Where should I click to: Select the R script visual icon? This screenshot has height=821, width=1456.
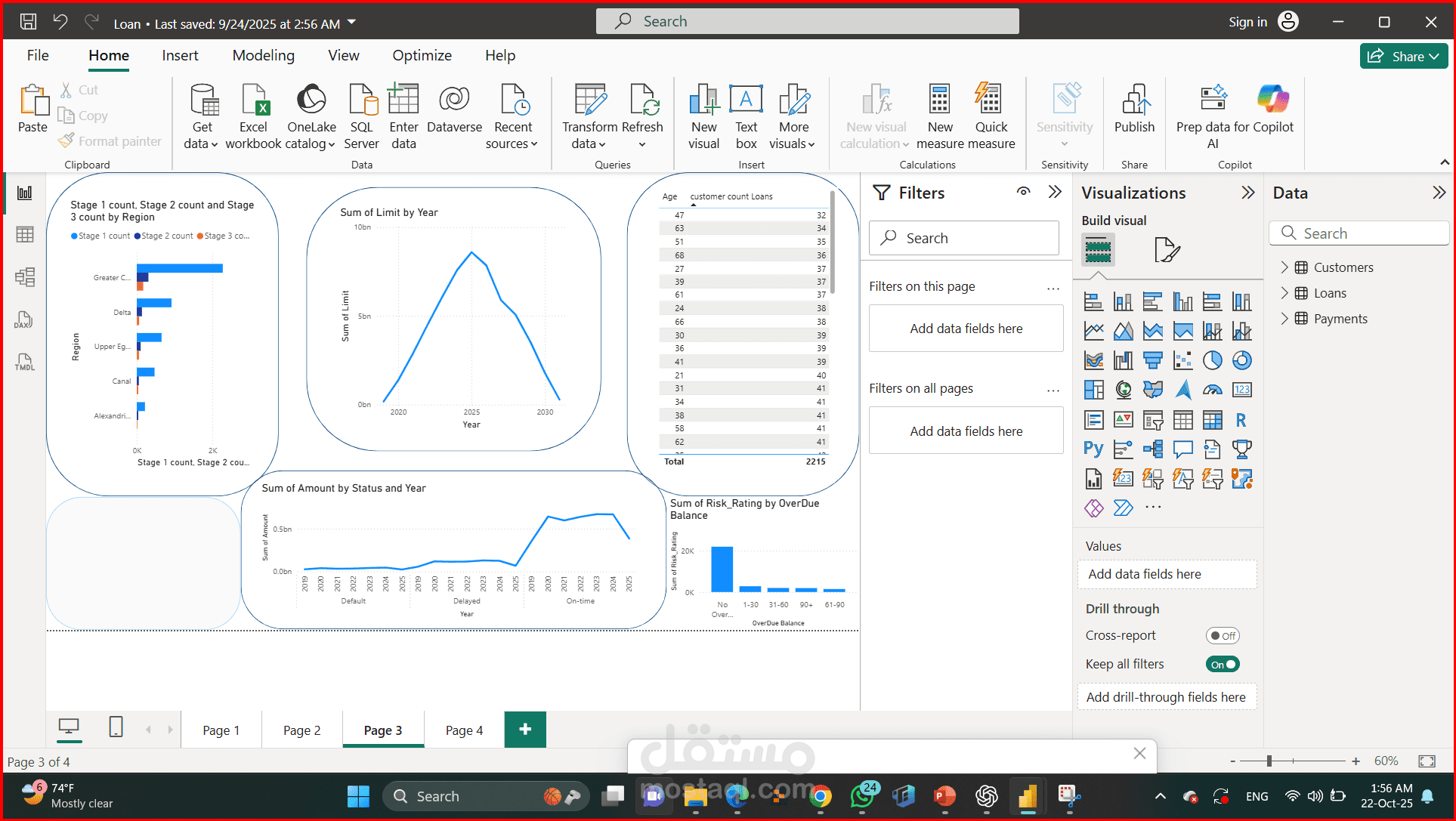pos(1242,420)
